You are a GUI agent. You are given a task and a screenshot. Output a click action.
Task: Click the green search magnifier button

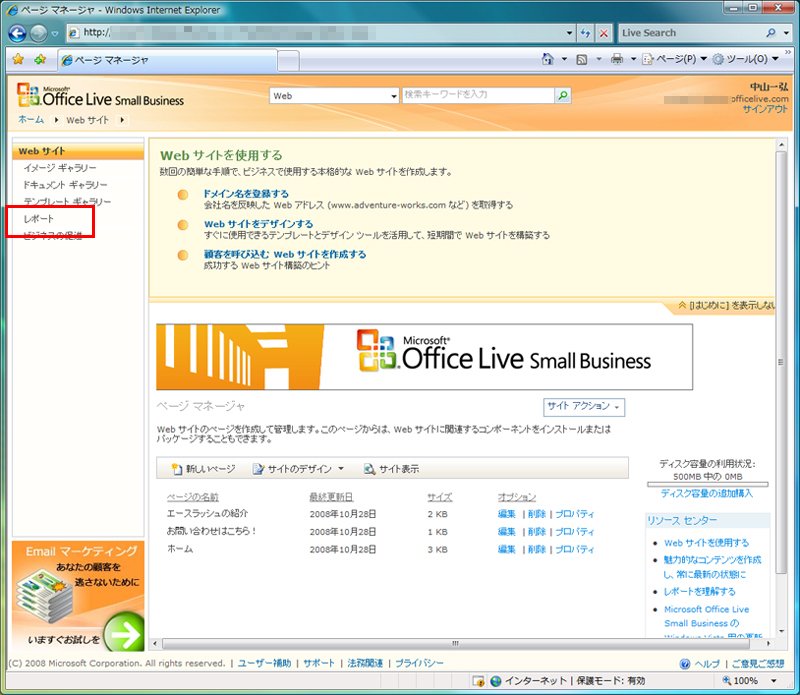(563, 95)
